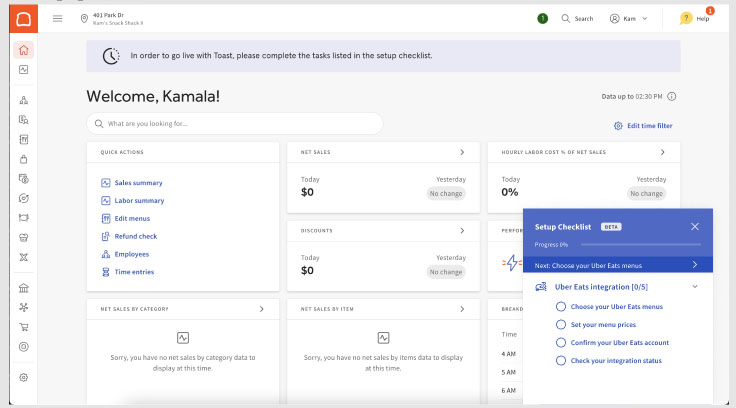Close the Setup Checklist panel
The image size is (736, 408).
695,226
